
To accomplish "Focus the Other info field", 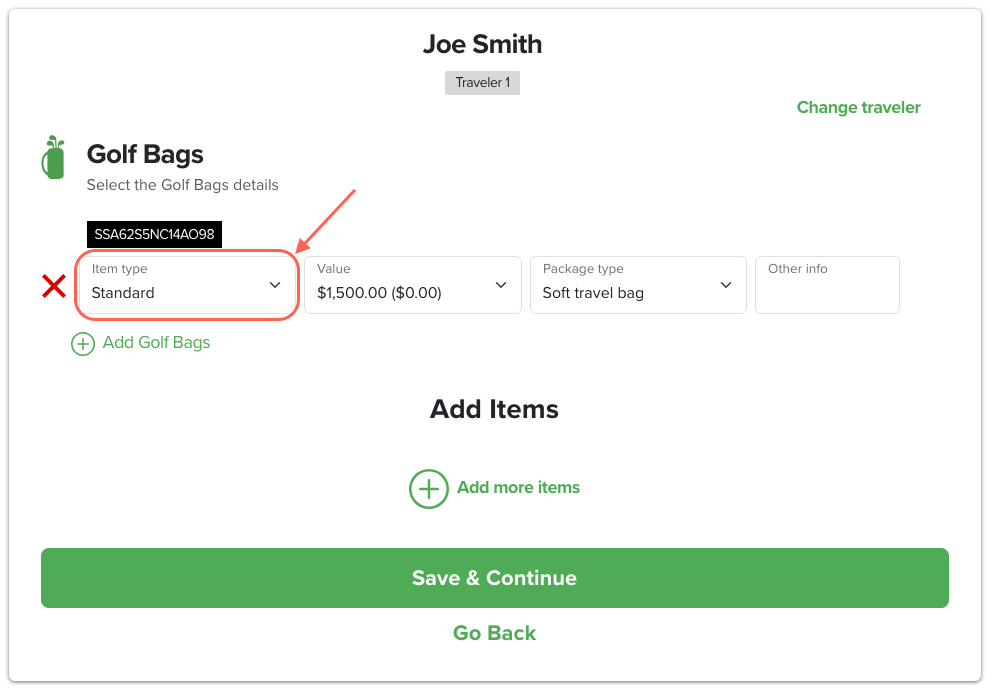I will pyautogui.click(x=827, y=285).
